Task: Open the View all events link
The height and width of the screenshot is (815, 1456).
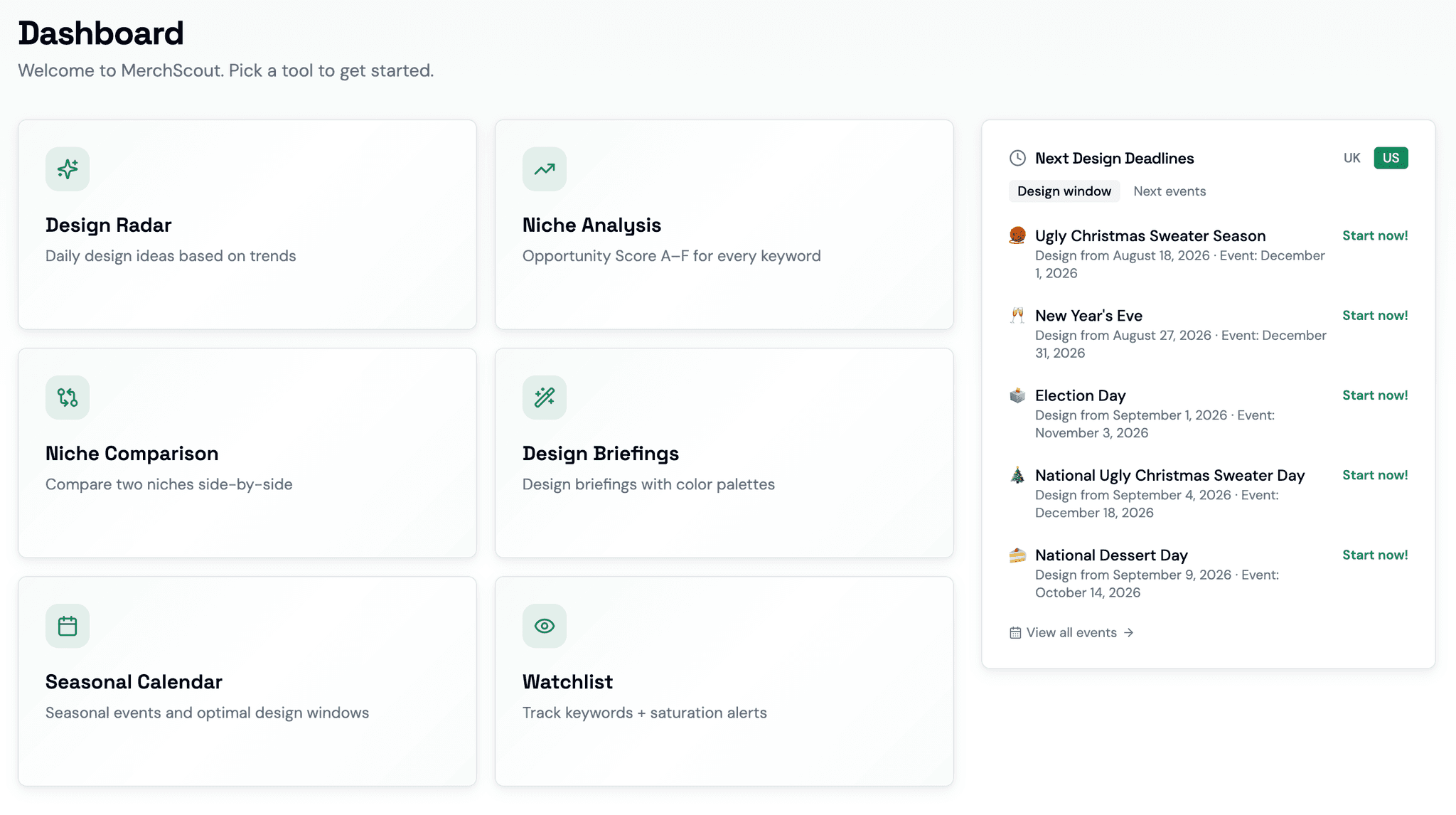Action: [1071, 633]
